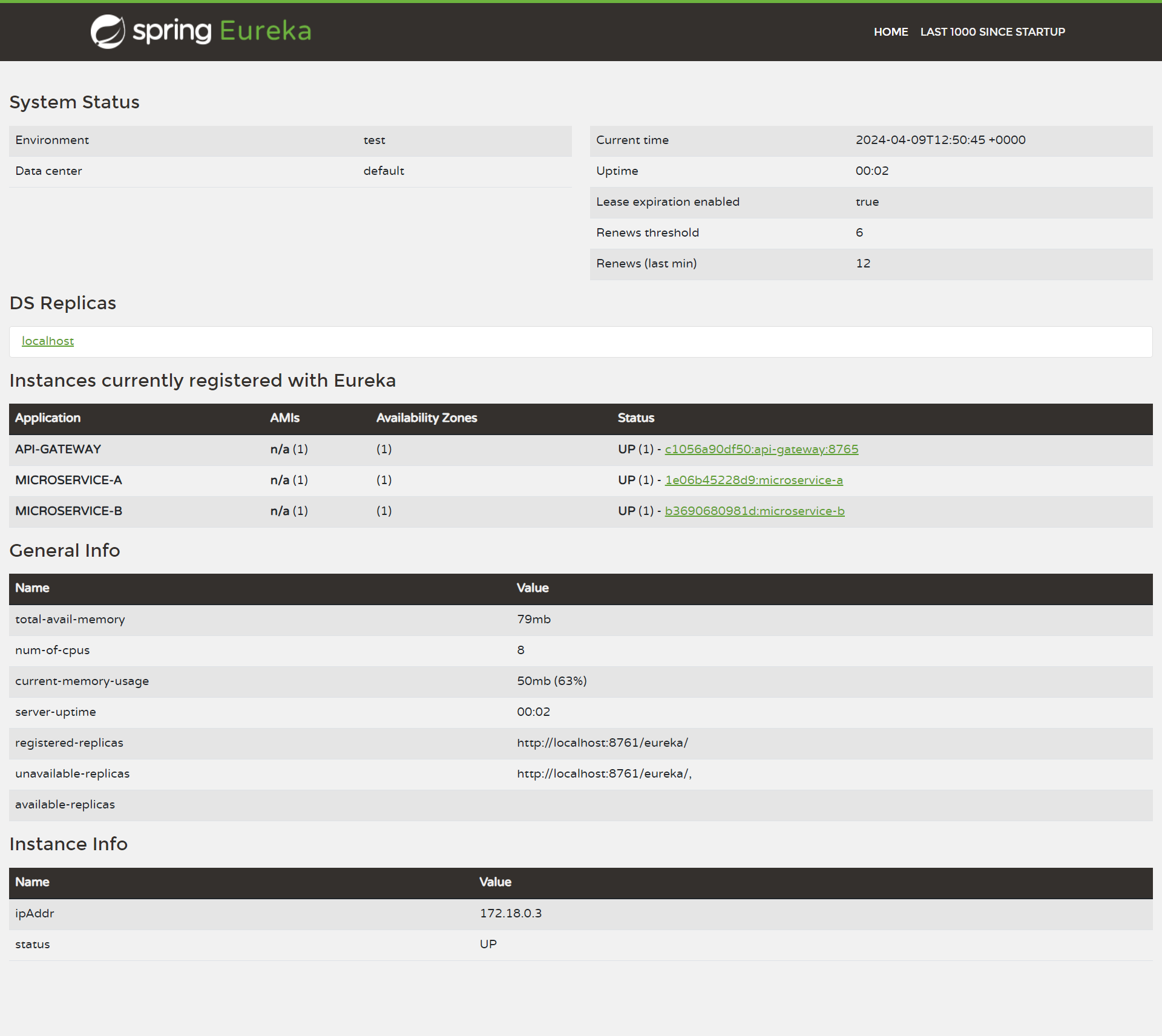
Task: Click the Uptime value in System Status
Action: (872, 171)
